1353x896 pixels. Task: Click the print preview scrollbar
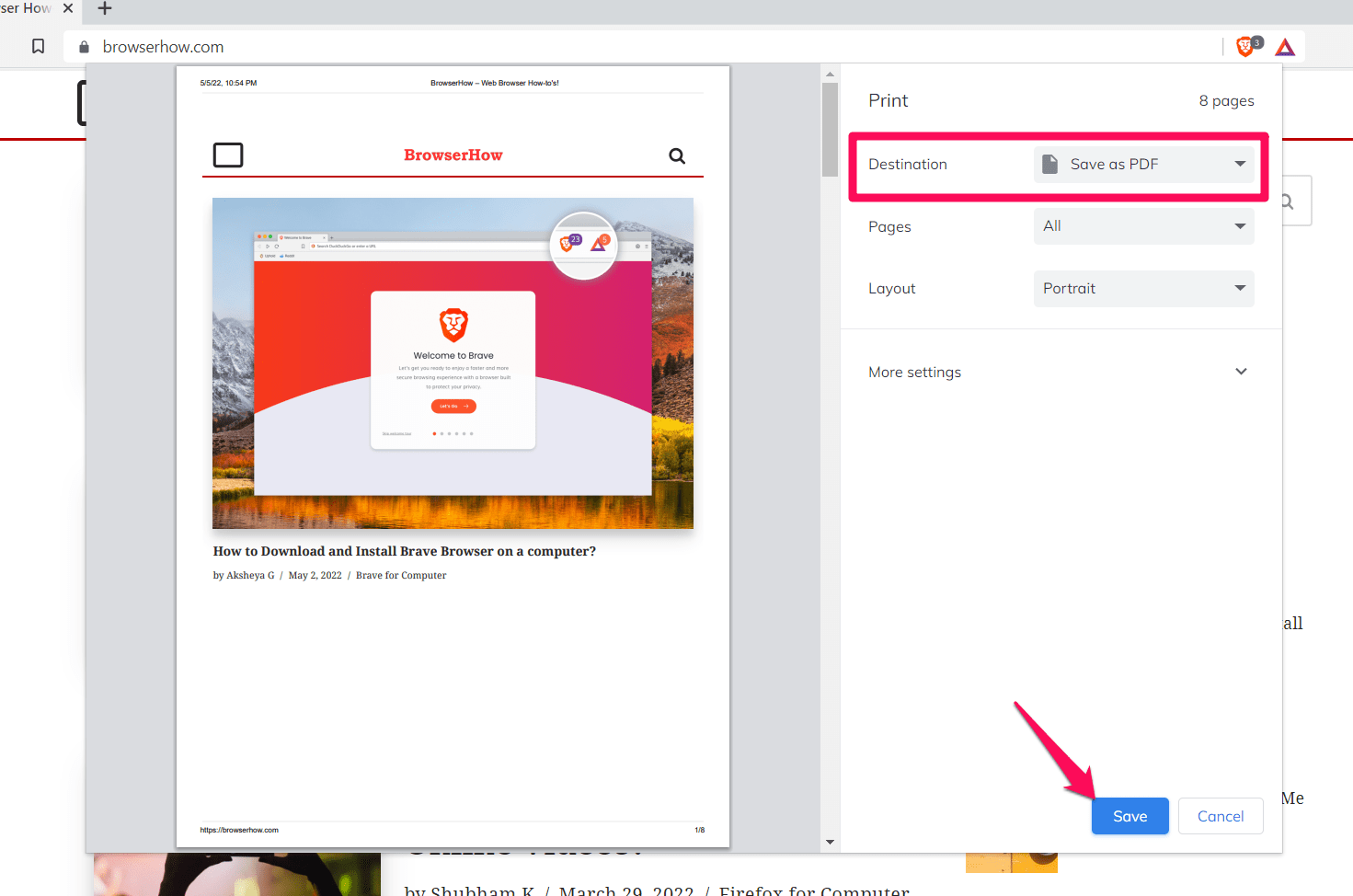point(830,129)
